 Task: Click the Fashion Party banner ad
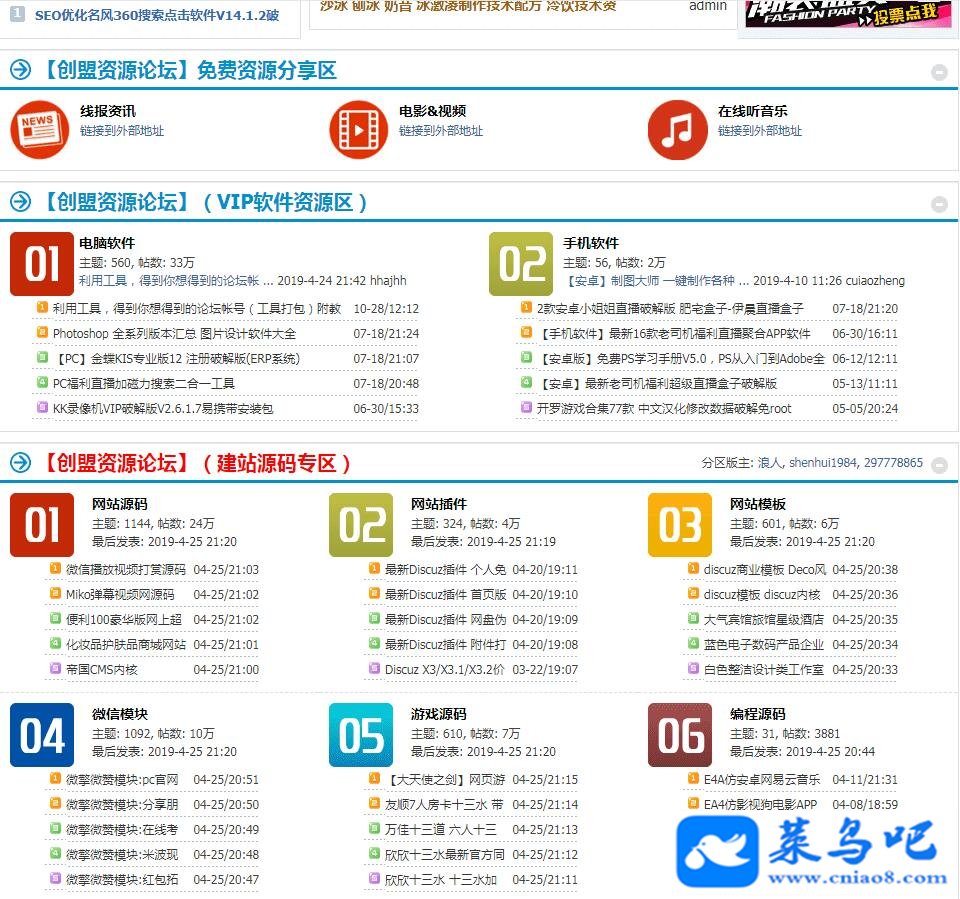[x=846, y=12]
